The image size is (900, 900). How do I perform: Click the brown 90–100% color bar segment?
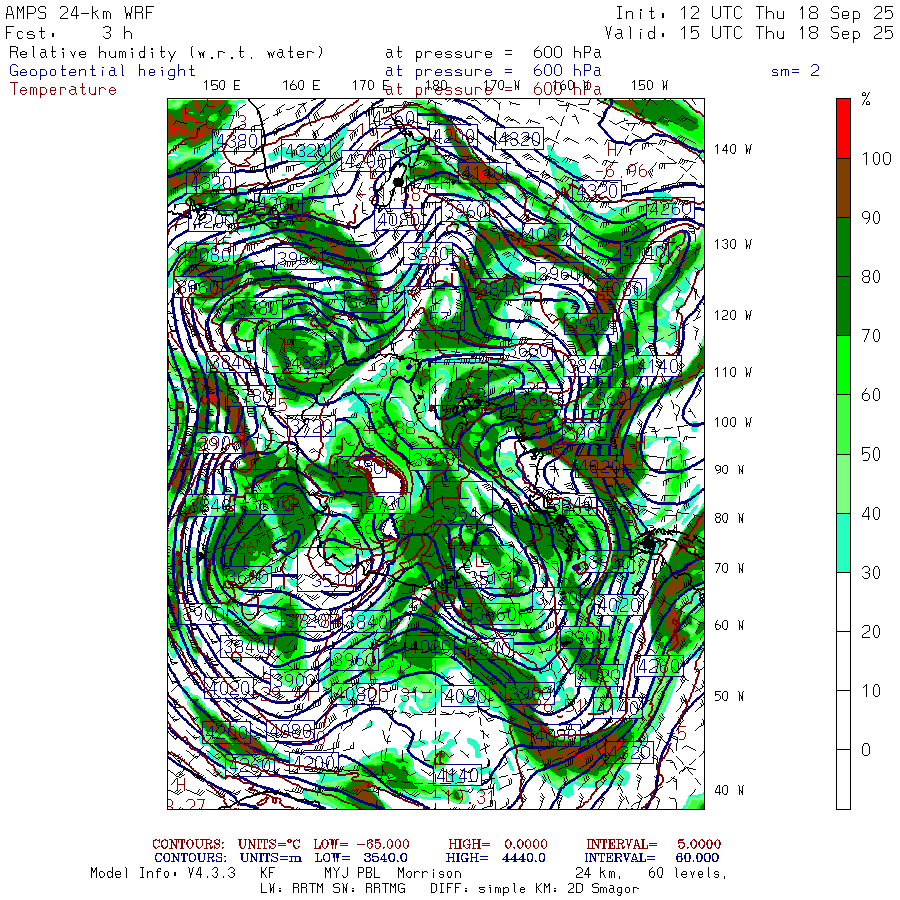coord(843,188)
